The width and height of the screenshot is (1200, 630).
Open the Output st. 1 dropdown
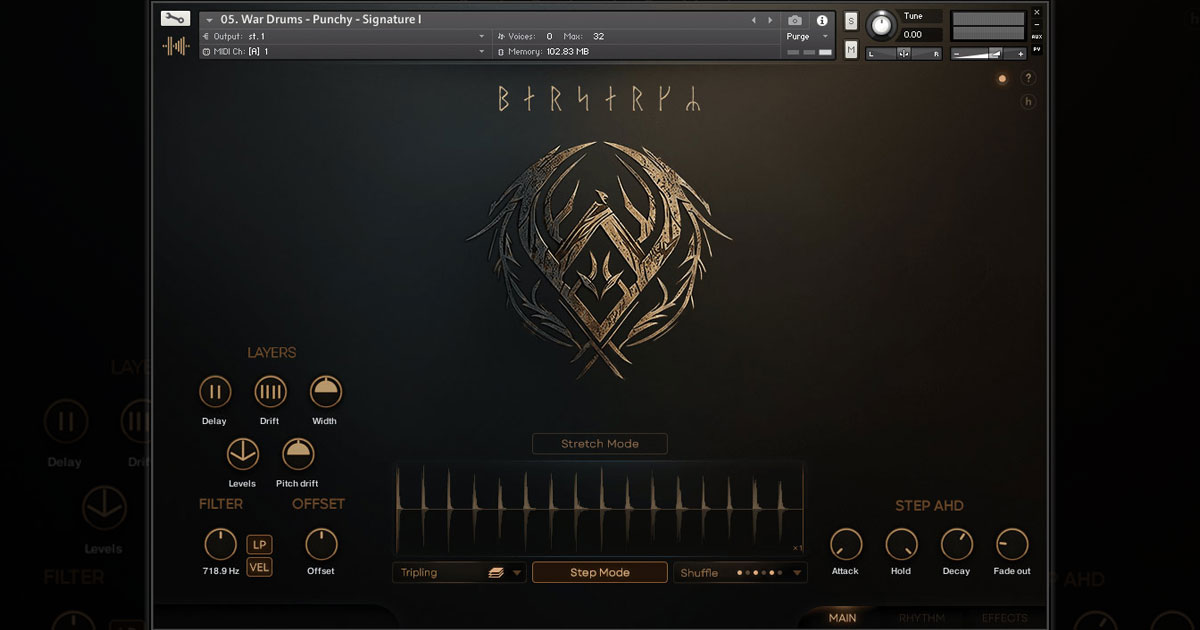pyautogui.click(x=343, y=36)
